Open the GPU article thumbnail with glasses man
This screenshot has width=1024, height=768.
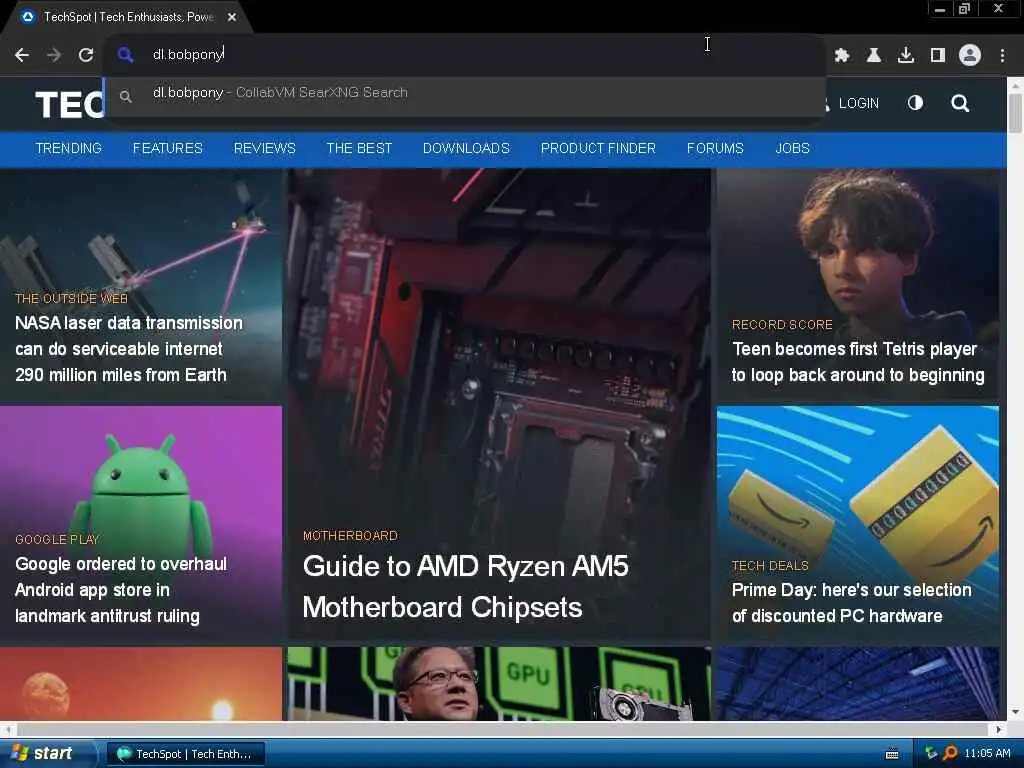coord(499,684)
